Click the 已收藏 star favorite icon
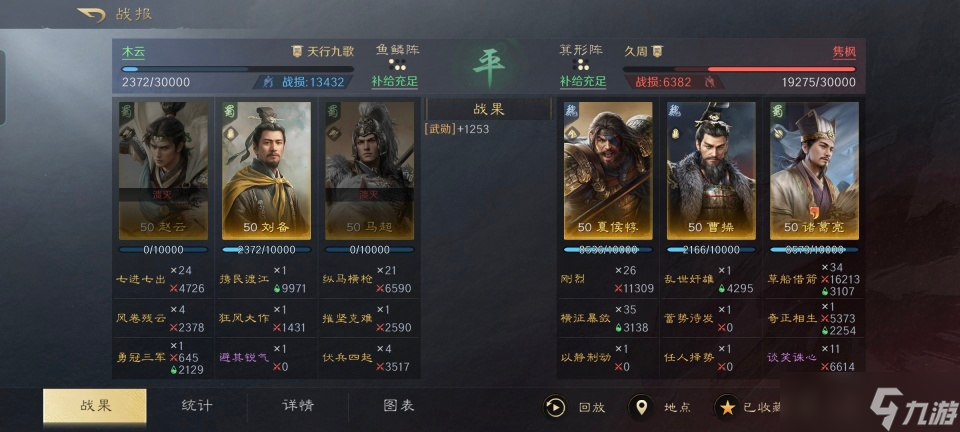This screenshot has height=432, width=960. coord(727,407)
